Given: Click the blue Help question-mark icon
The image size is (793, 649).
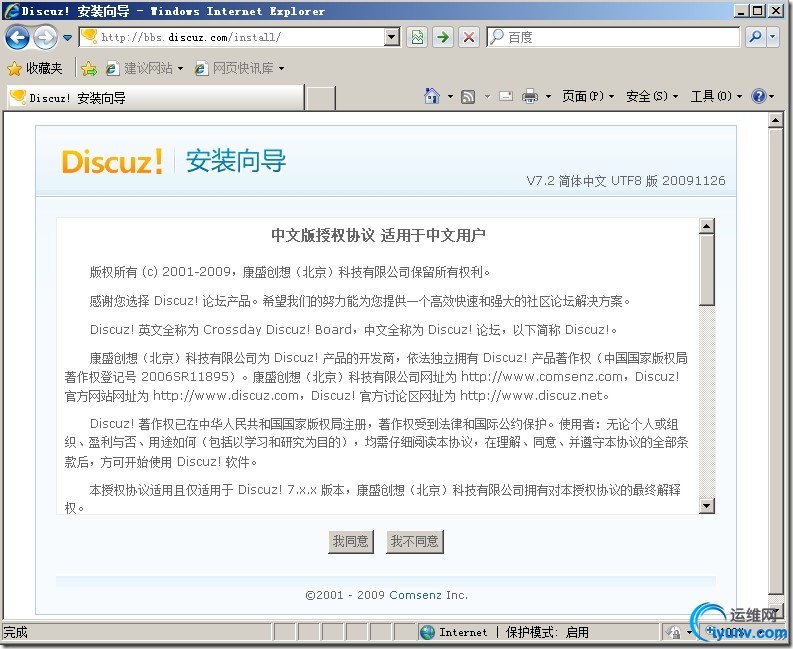Looking at the screenshot, I should coord(759,96).
